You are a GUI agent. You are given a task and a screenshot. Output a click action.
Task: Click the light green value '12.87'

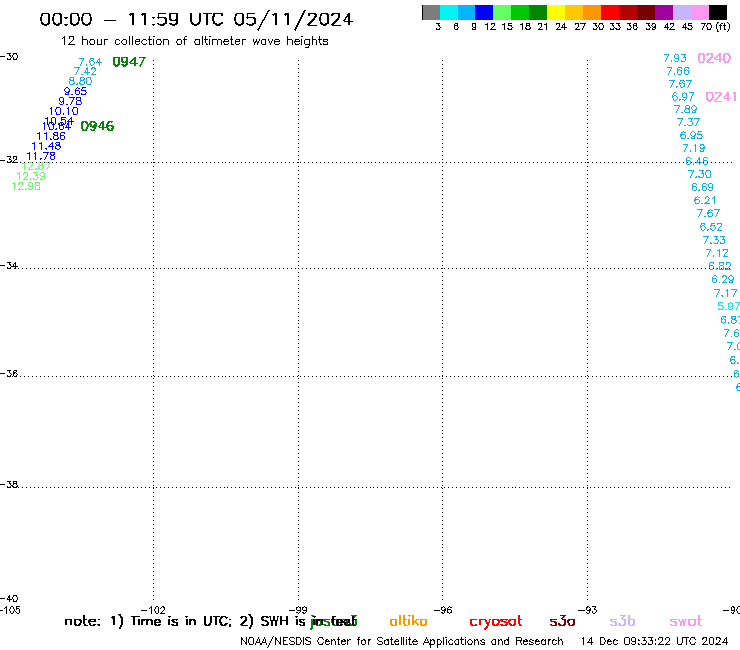pos(36,166)
